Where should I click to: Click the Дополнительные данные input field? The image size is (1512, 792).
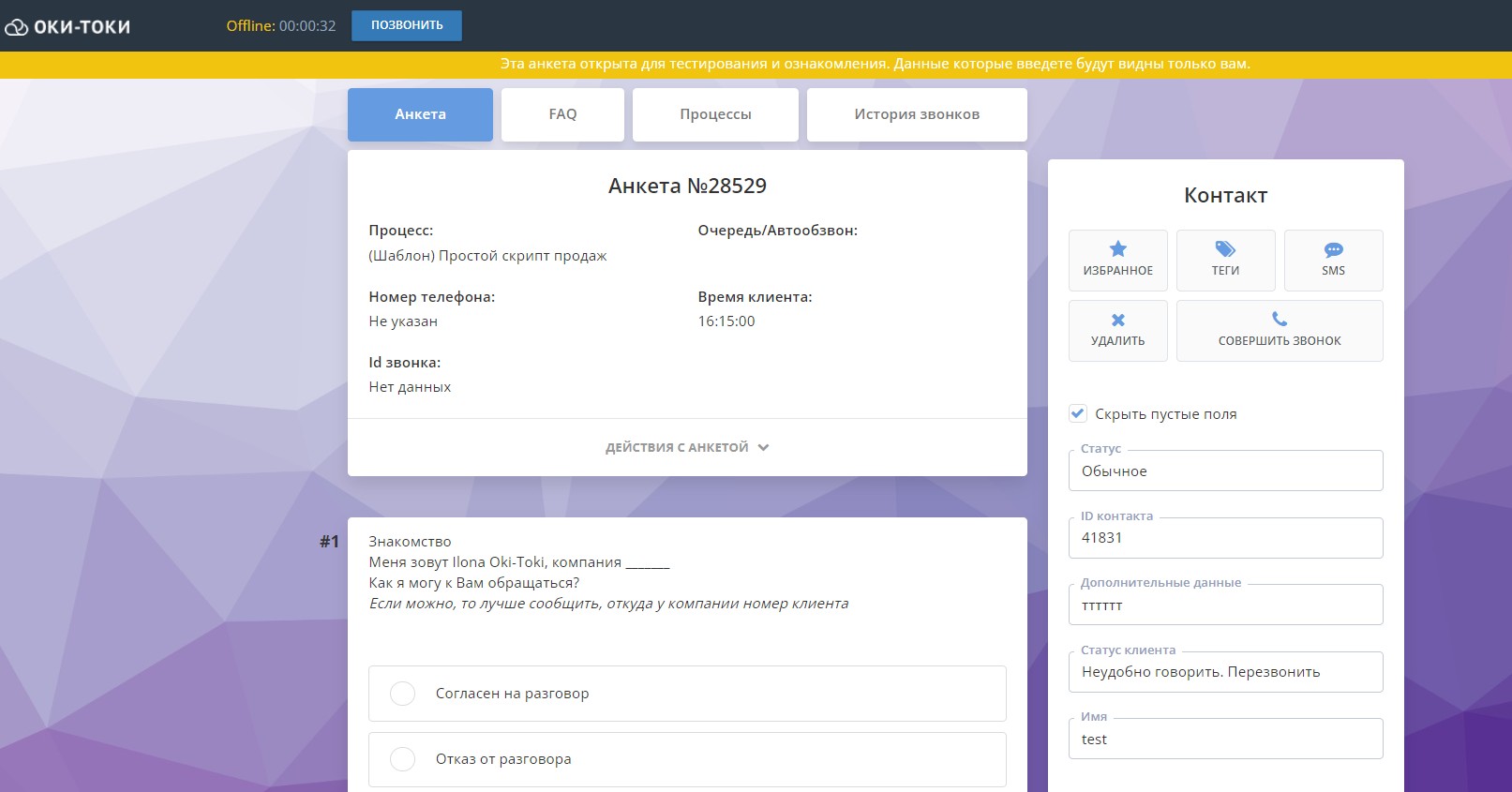point(1224,605)
